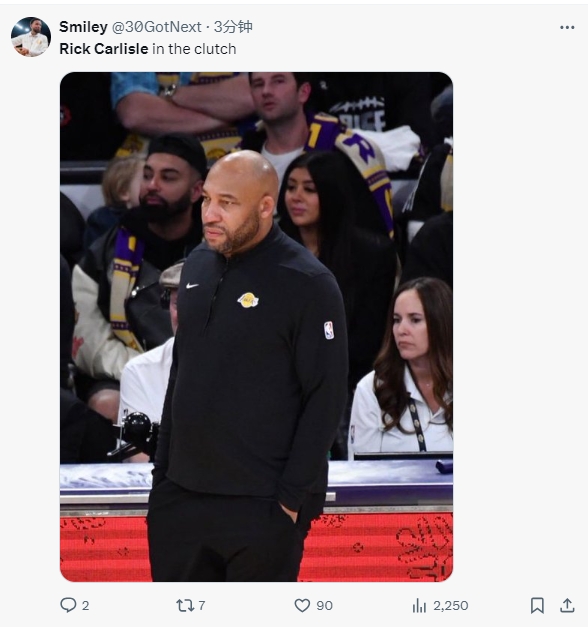Click the reply speech bubble icon
Image resolution: width=588 pixels, height=627 pixels.
coord(68,605)
